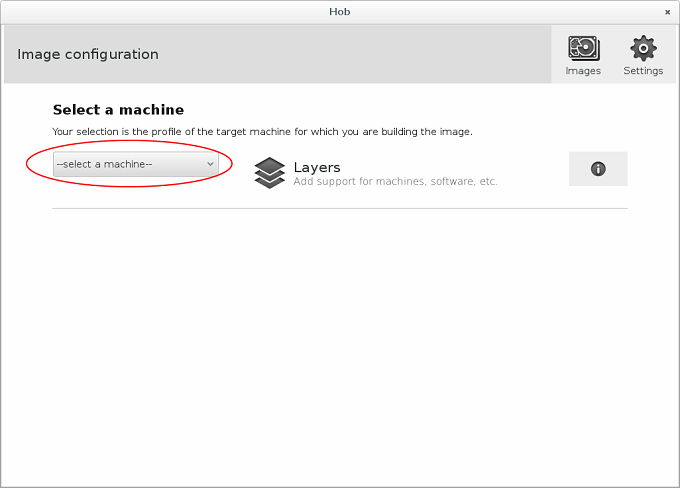Open Layers via its title text
680x488 pixels.
pyautogui.click(x=316, y=167)
